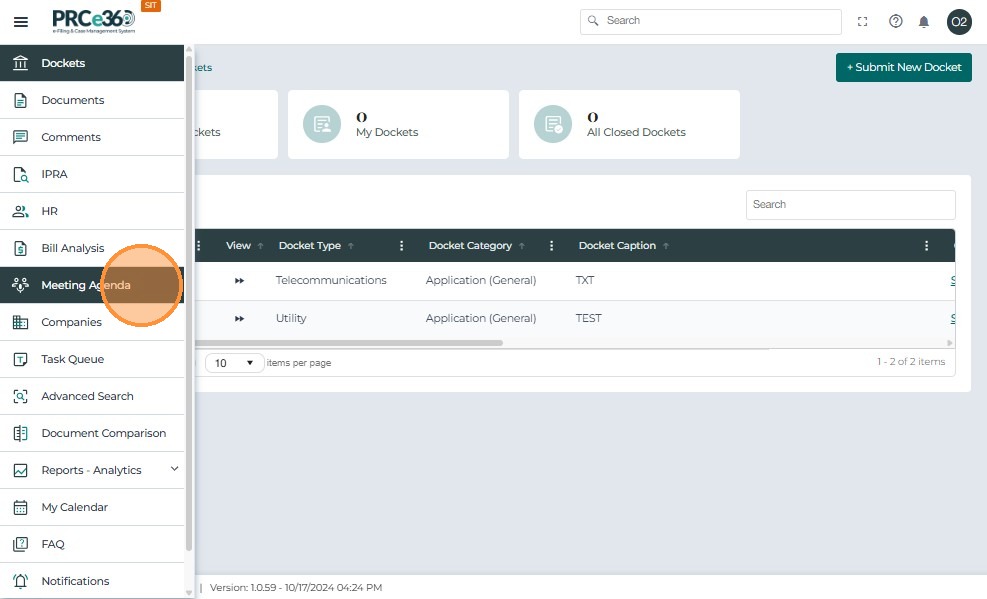The height and width of the screenshot is (599, 987).
Task: Toggle the hamburger menu icon
Action: tap(21, 22)
